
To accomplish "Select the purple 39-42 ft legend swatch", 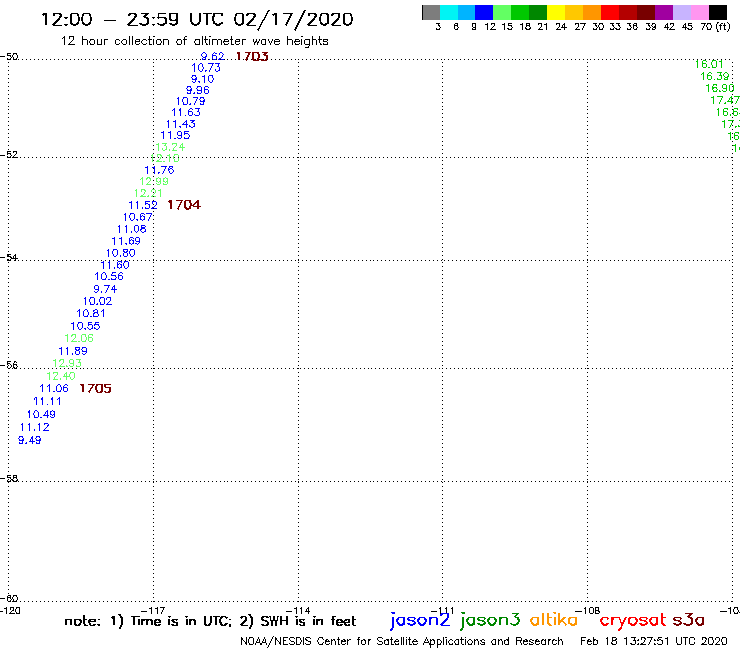I will click(664, 12).
